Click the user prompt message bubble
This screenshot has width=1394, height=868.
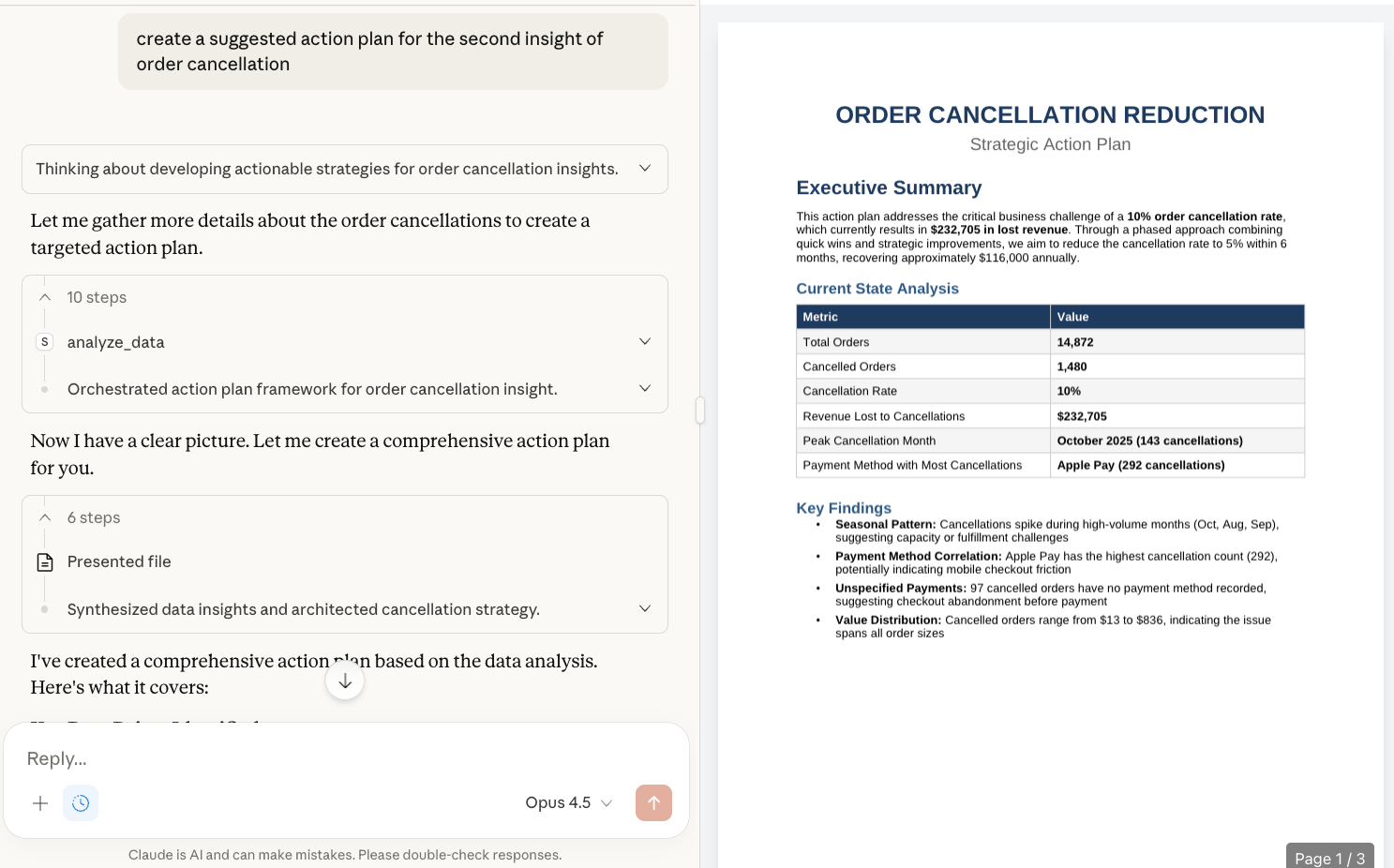click(393, 52)
